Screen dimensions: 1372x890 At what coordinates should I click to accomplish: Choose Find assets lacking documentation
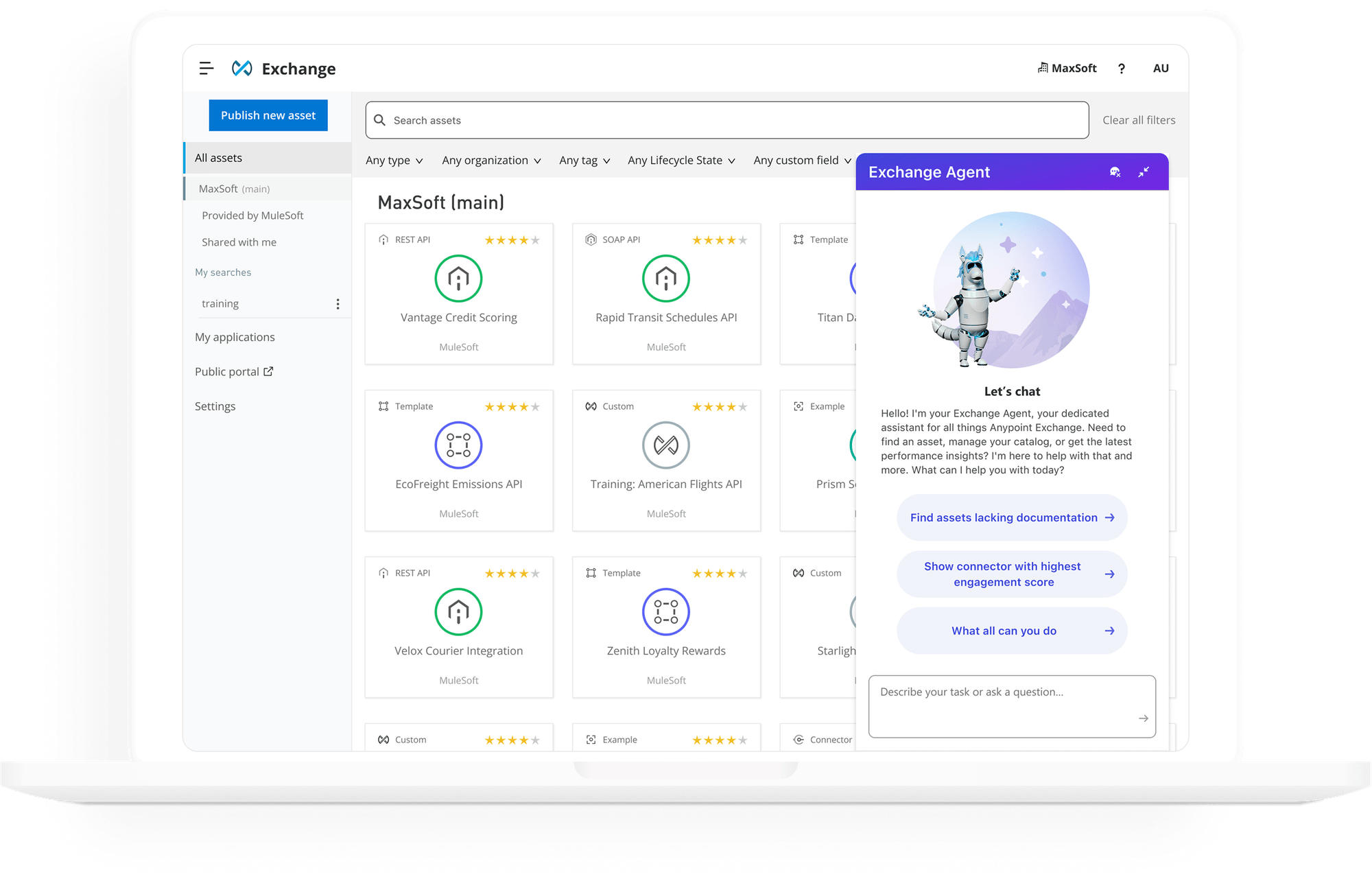1012,517
